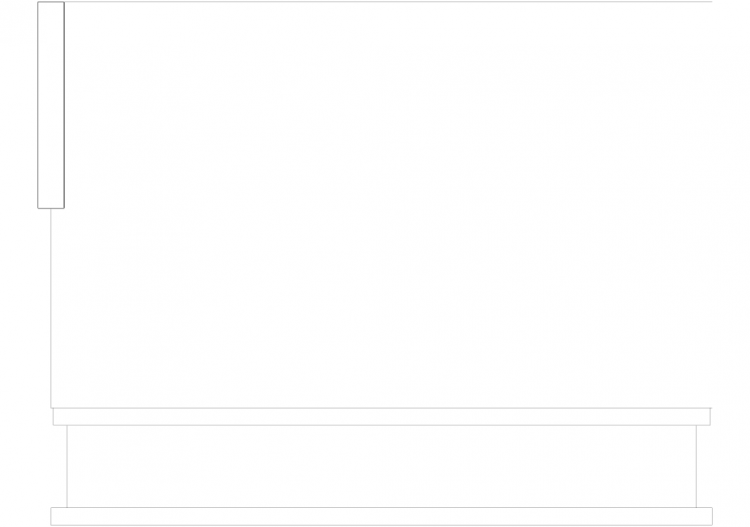Select the right border of the tall narrow rectangle

click(64, 105)
